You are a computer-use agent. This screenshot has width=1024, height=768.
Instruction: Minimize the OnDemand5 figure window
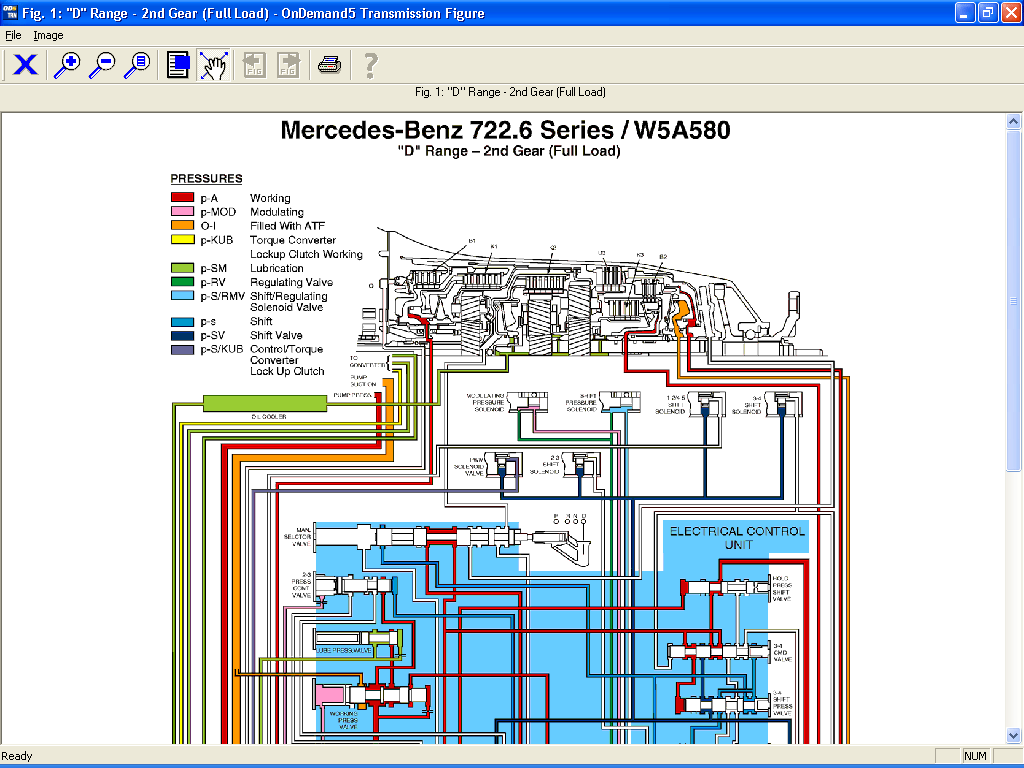click(965, 12)
